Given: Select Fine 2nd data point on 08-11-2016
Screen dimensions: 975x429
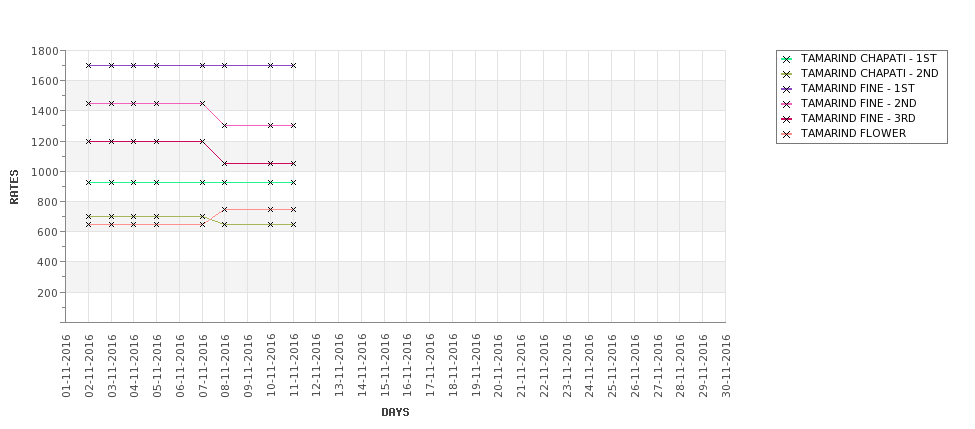Looking at the screenshot, I should point(224,126).
